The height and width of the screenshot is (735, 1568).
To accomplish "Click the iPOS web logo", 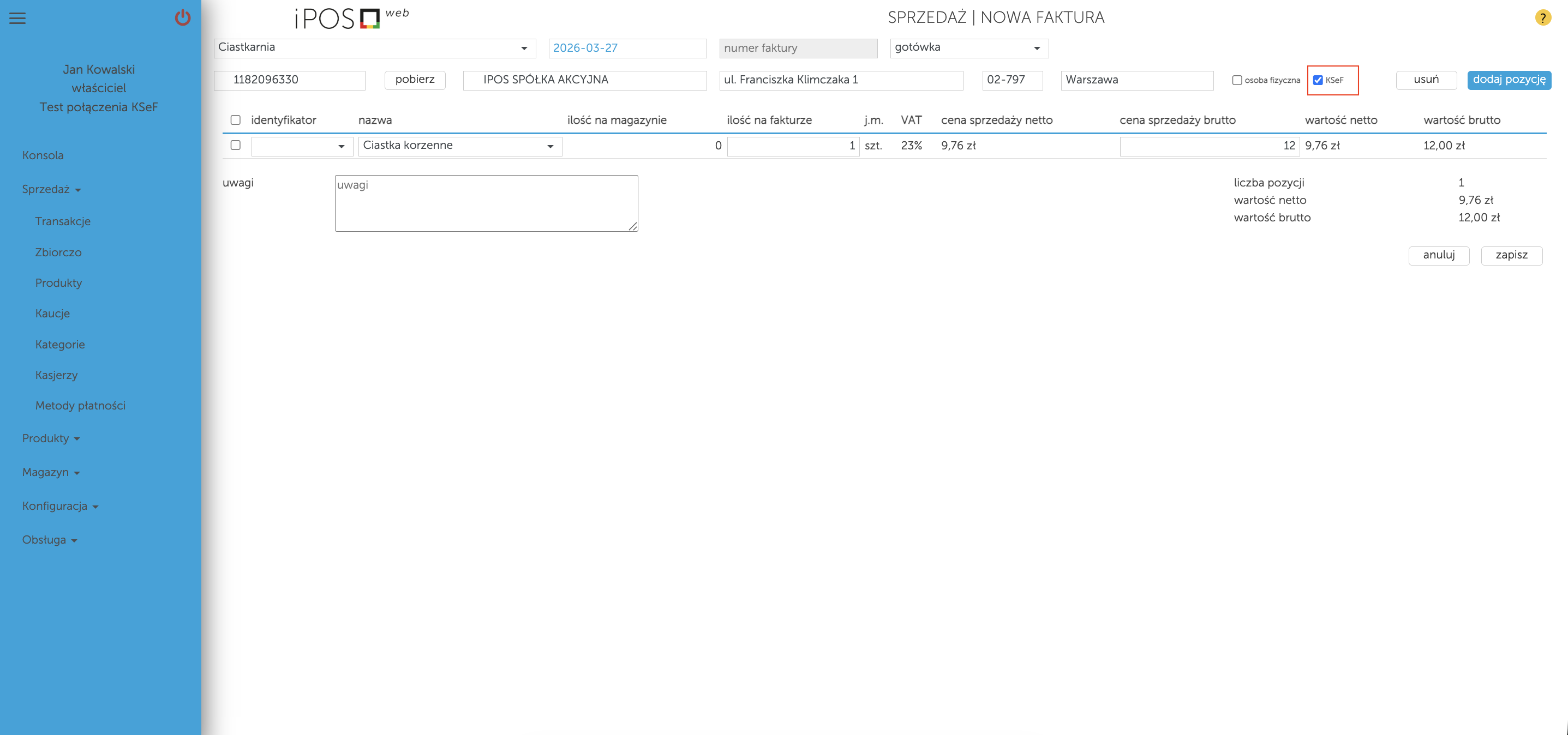I will coord(351,18).
